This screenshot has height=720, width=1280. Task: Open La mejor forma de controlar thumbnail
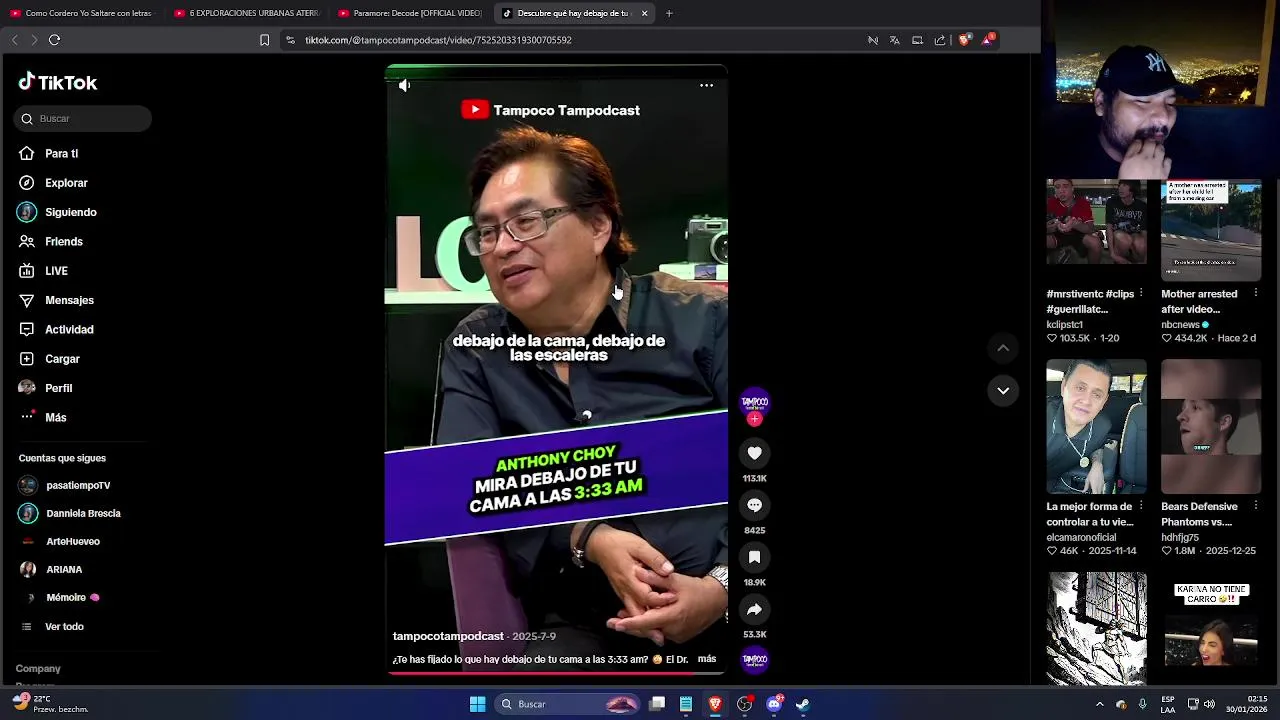[x=1096, y=427]
